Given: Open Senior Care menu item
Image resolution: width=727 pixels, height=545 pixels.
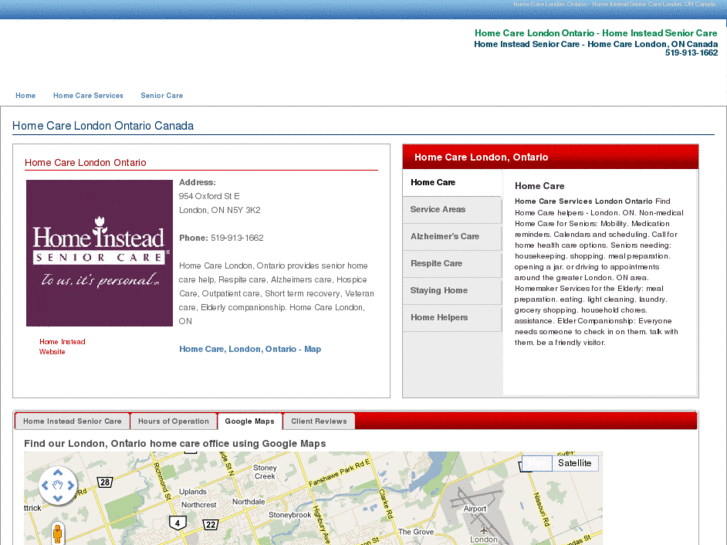Looking at the screenshot, I should pyautogui.click(x=162, y=96).
